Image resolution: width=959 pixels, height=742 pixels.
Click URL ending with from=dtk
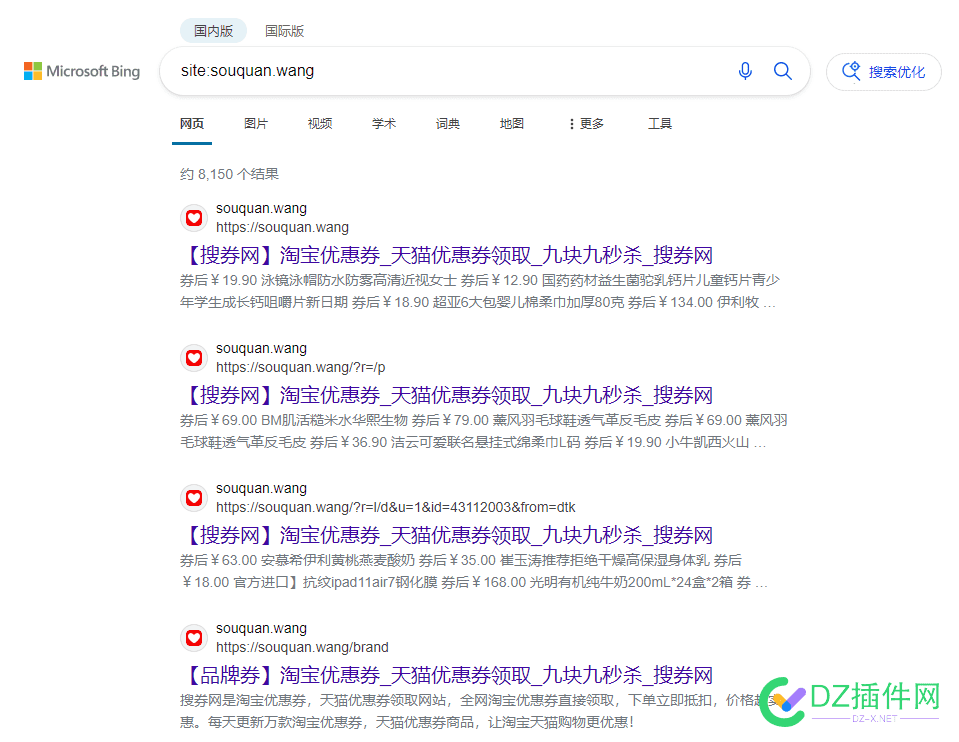[396, 508]
